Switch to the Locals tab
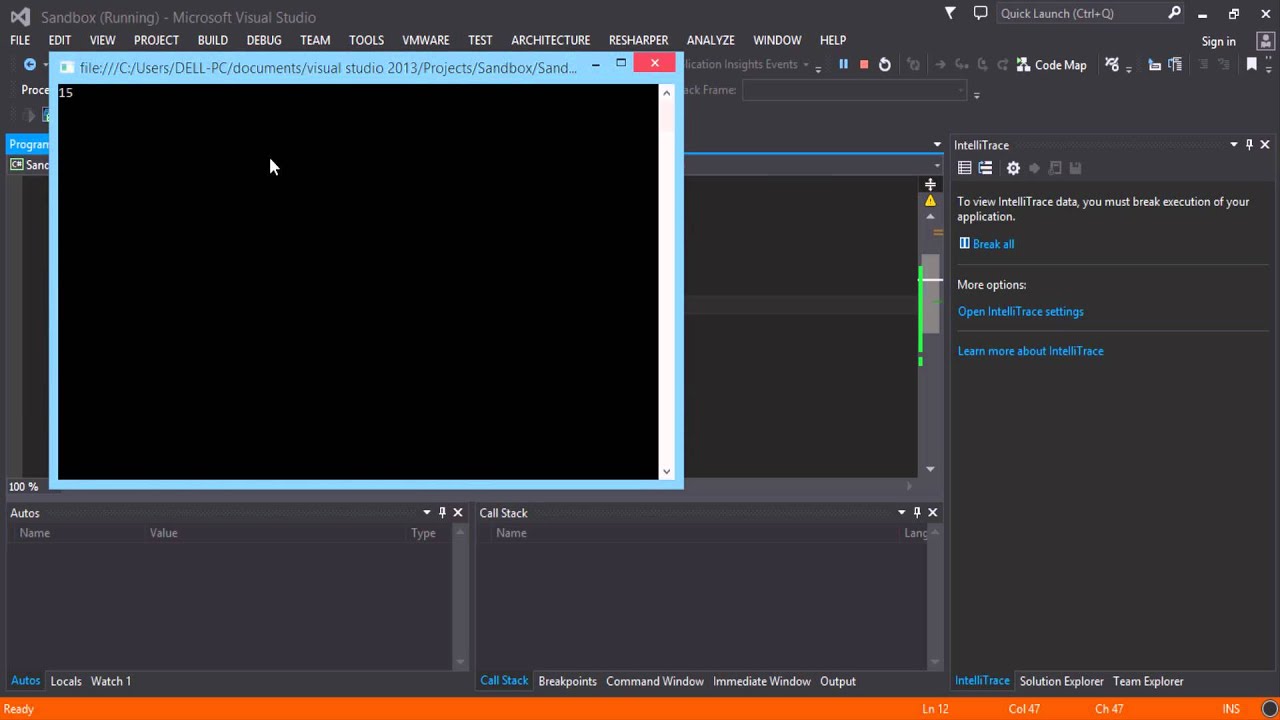 pos(66,681)
